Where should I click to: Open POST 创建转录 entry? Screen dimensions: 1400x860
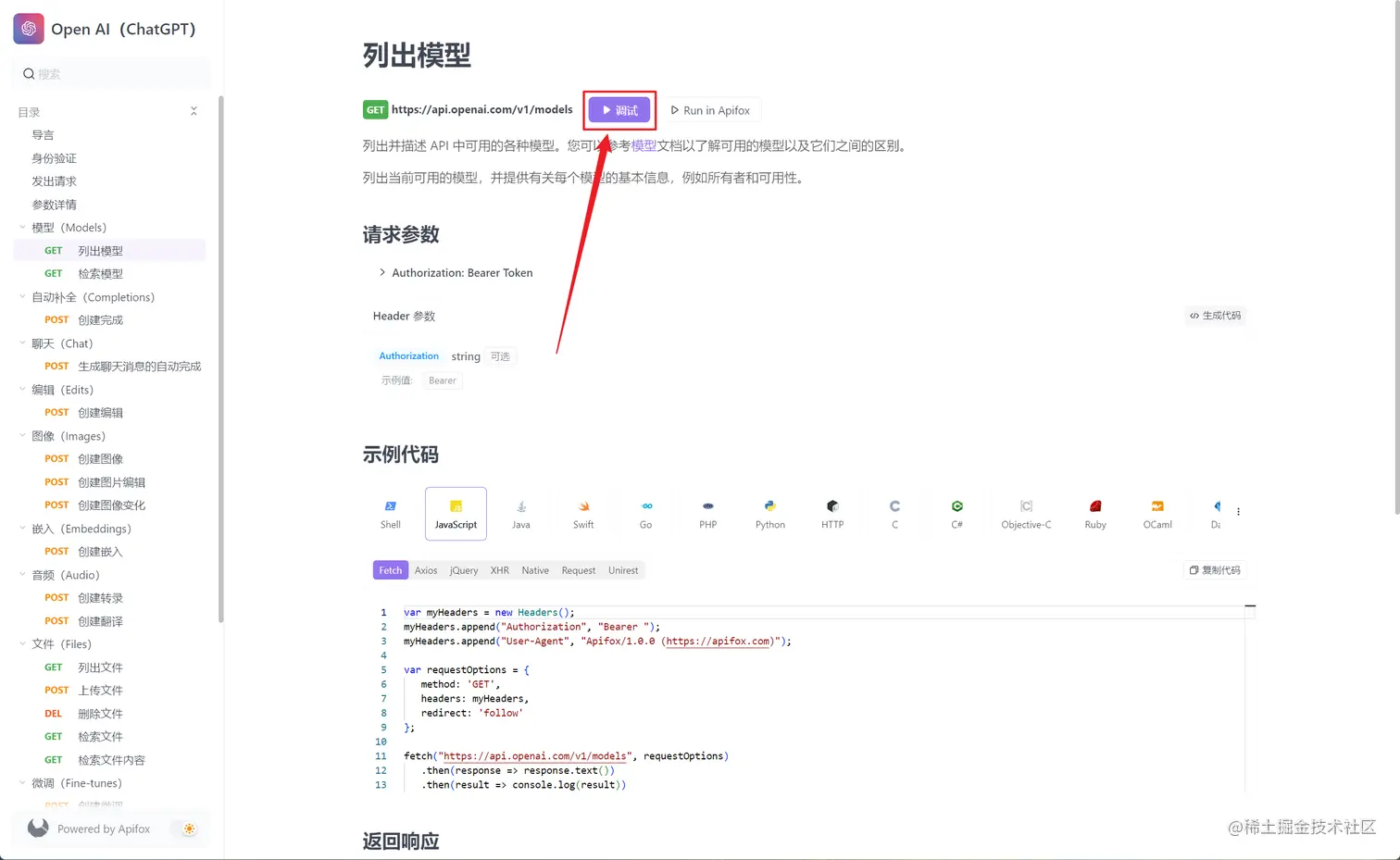point(109,597)
